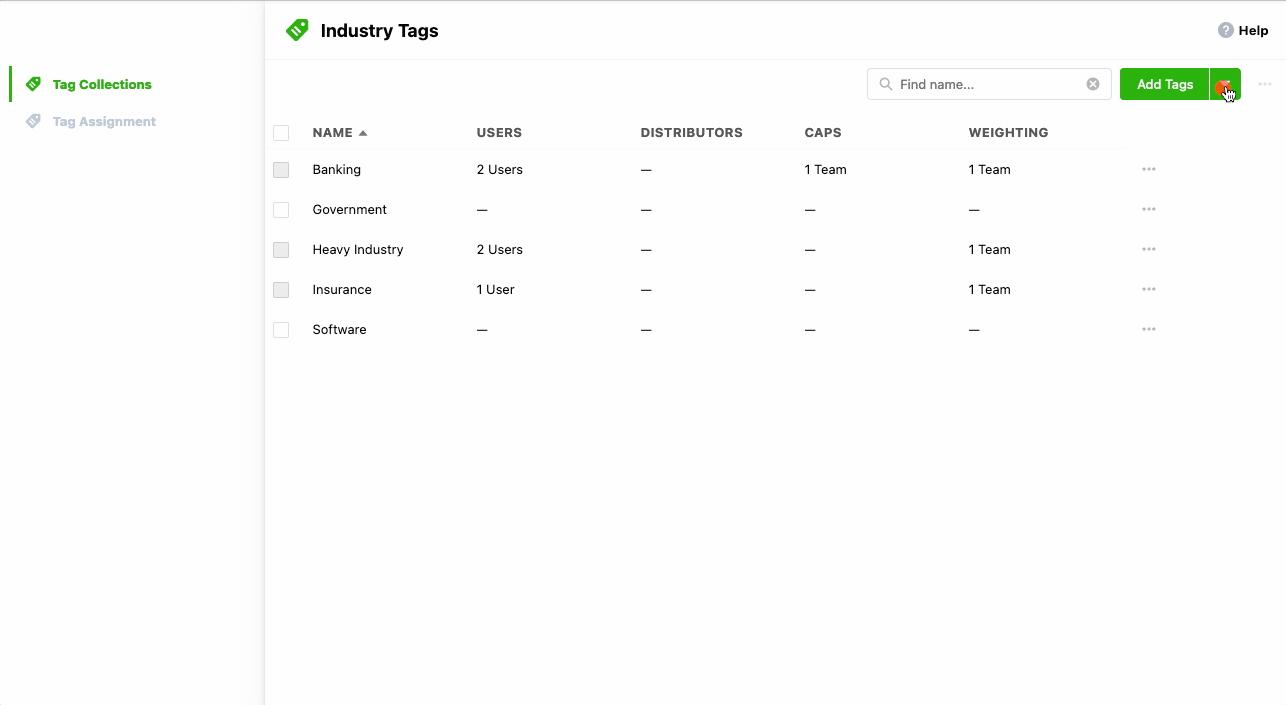
Task: Focus the Find name search field
Action: [x=989, y=84]
